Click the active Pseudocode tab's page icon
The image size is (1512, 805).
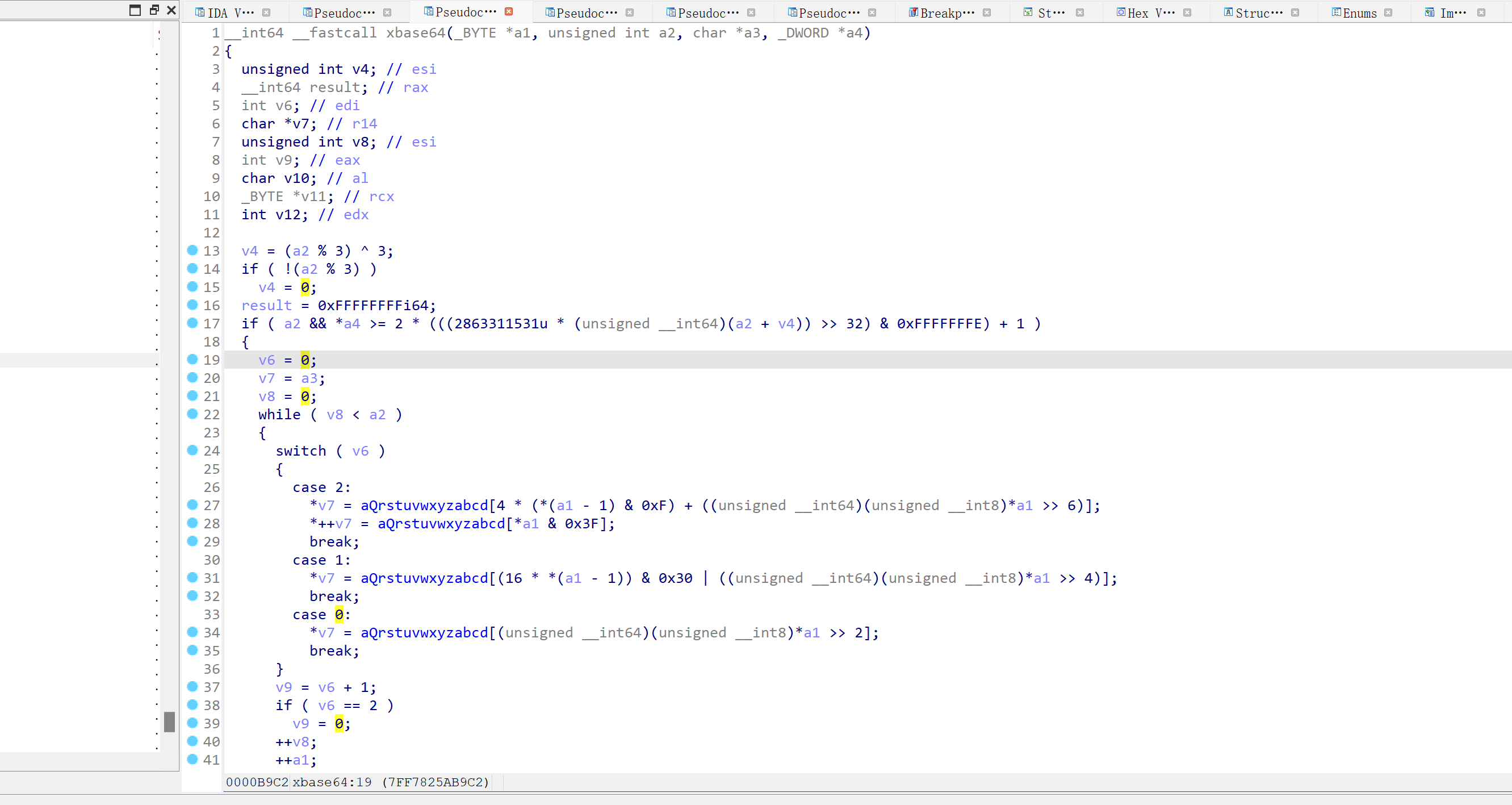click(x=429, y=11)
